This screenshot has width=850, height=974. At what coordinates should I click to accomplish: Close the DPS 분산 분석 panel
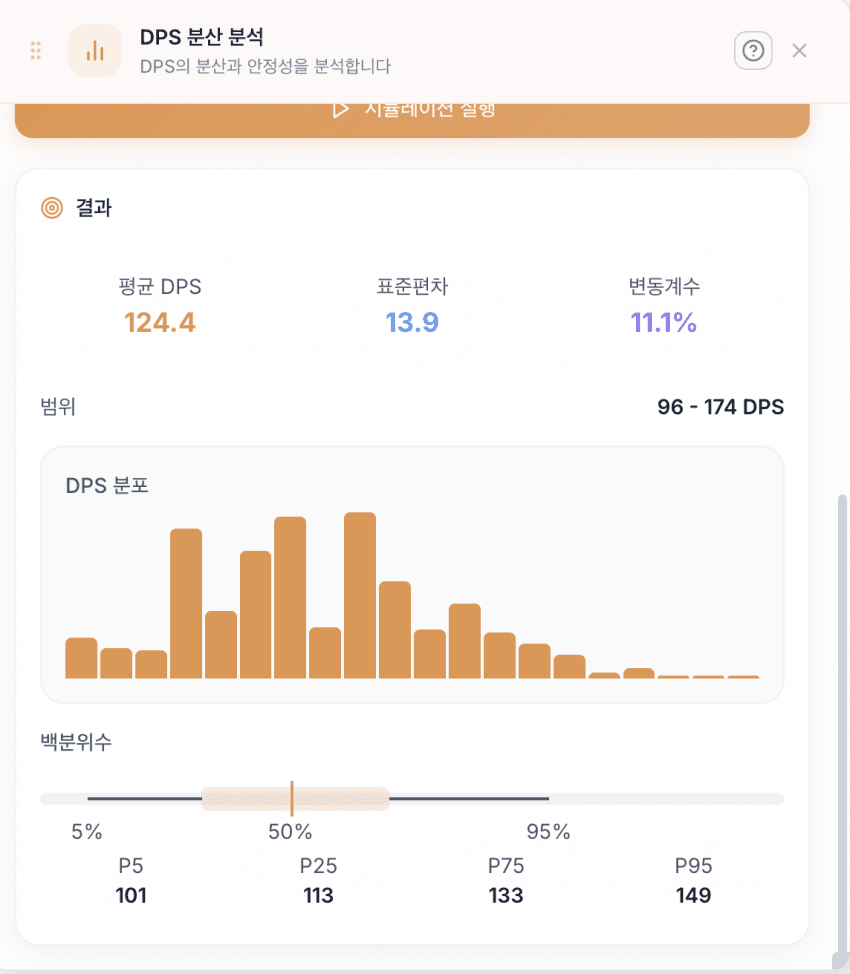tap(799, 51)
